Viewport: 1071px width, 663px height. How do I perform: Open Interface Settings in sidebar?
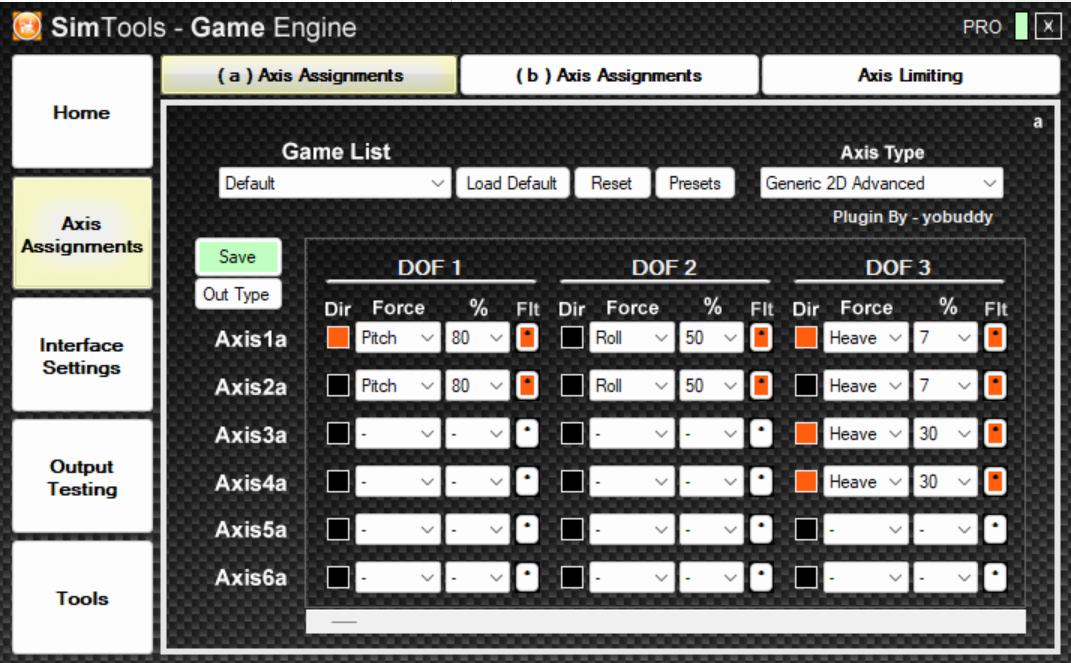(x=82, y=355)
